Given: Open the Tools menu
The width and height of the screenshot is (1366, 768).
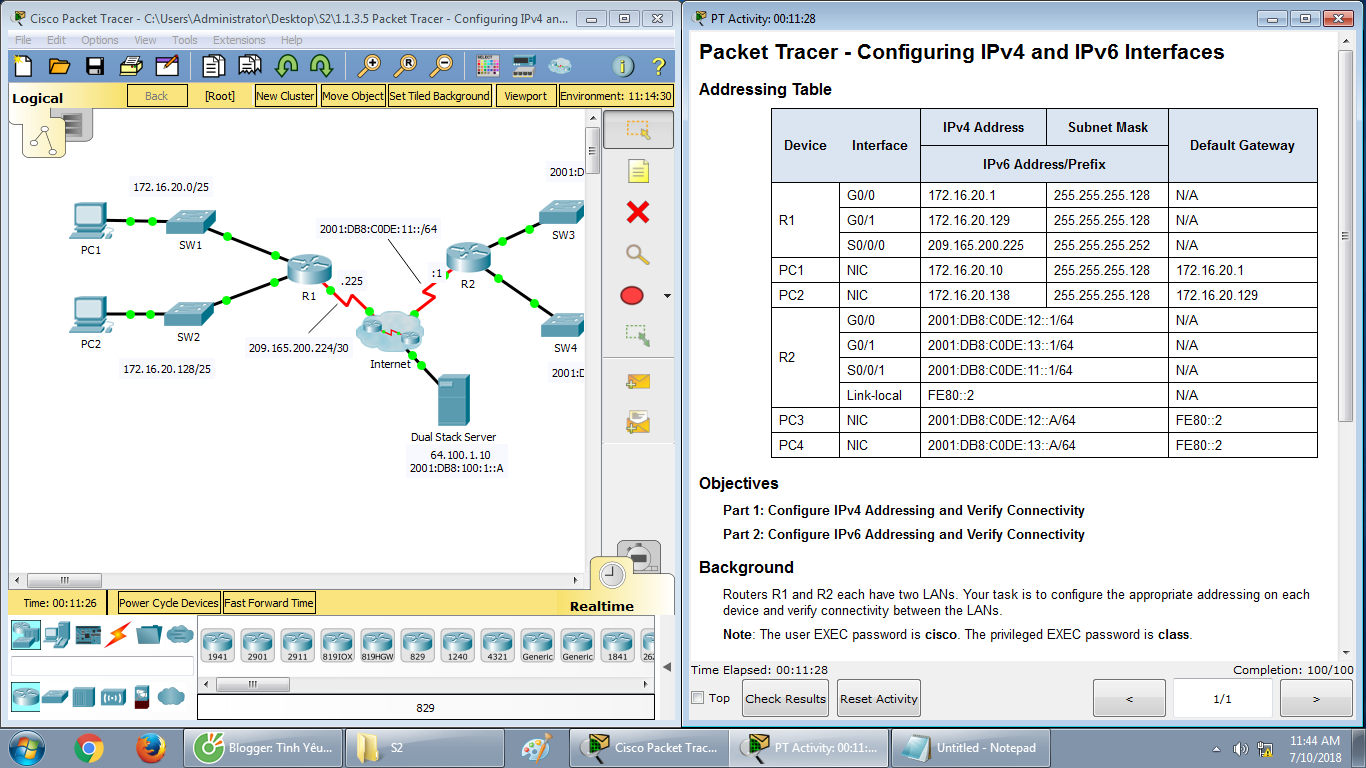Looking at the screenshot, I should [185, 40].
